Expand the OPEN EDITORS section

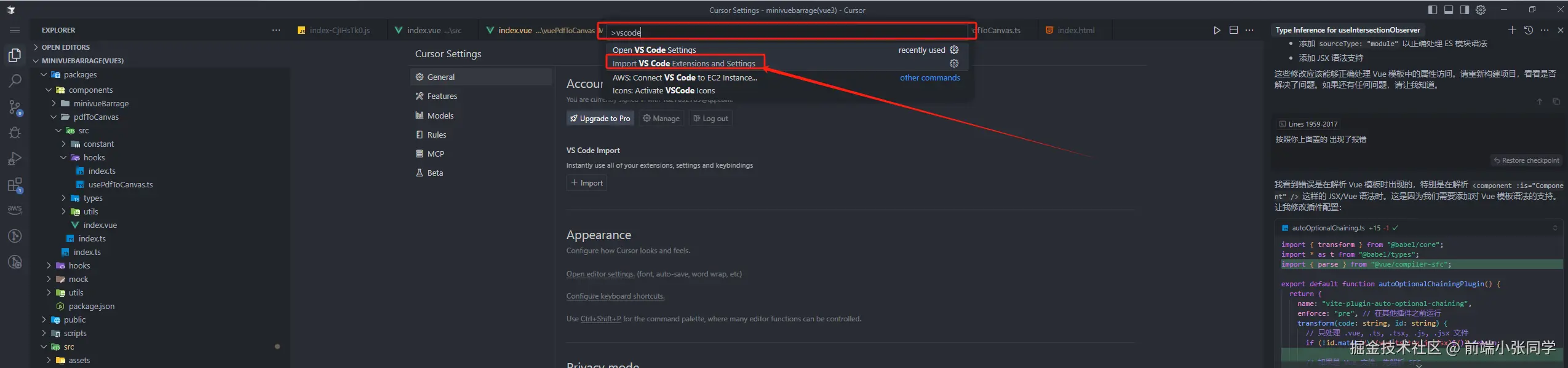pyautogui.click(x=160, y=47)
